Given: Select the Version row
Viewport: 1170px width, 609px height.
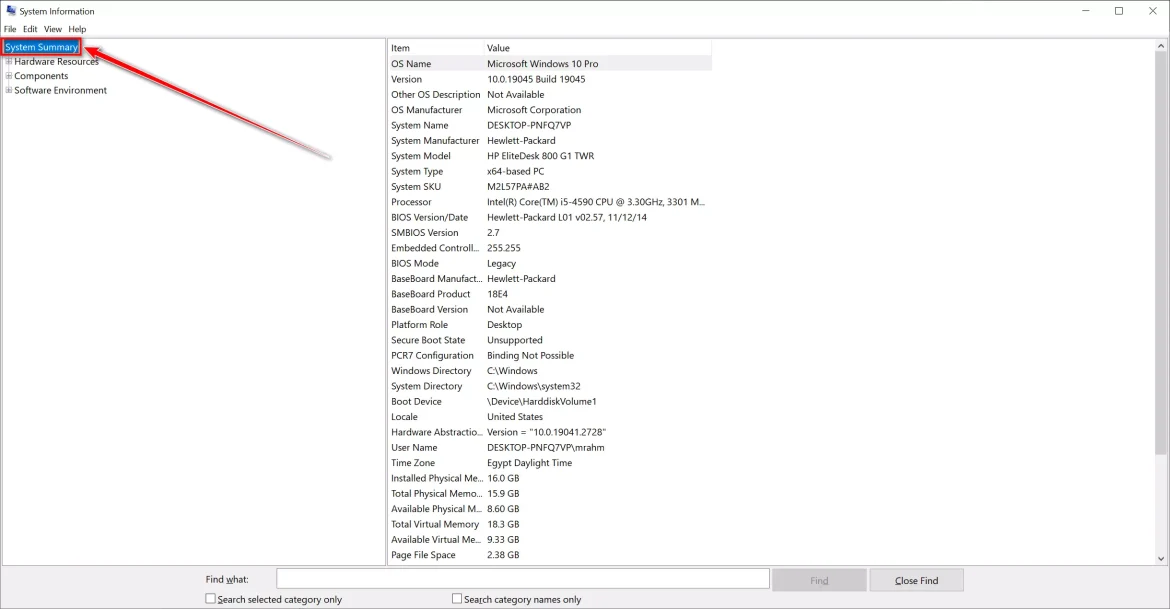Looking at the screenshot, I should (x=550, y=79).
